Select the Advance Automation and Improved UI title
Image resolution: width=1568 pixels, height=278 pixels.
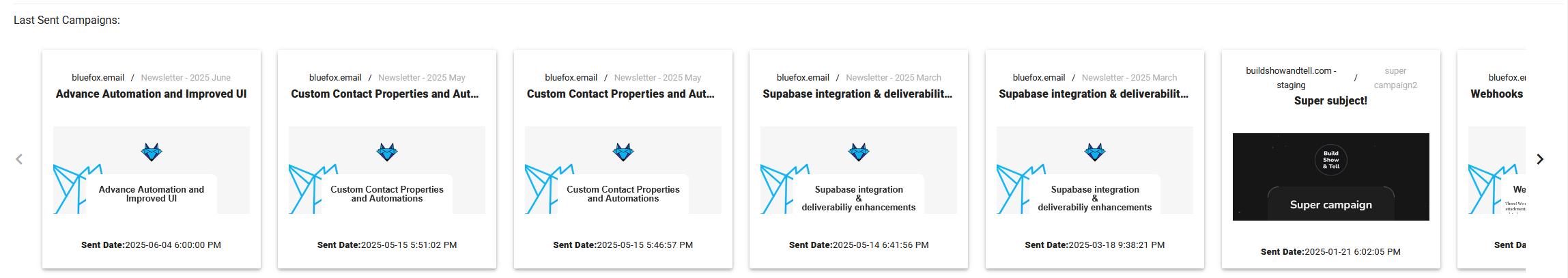coord(151,94)
